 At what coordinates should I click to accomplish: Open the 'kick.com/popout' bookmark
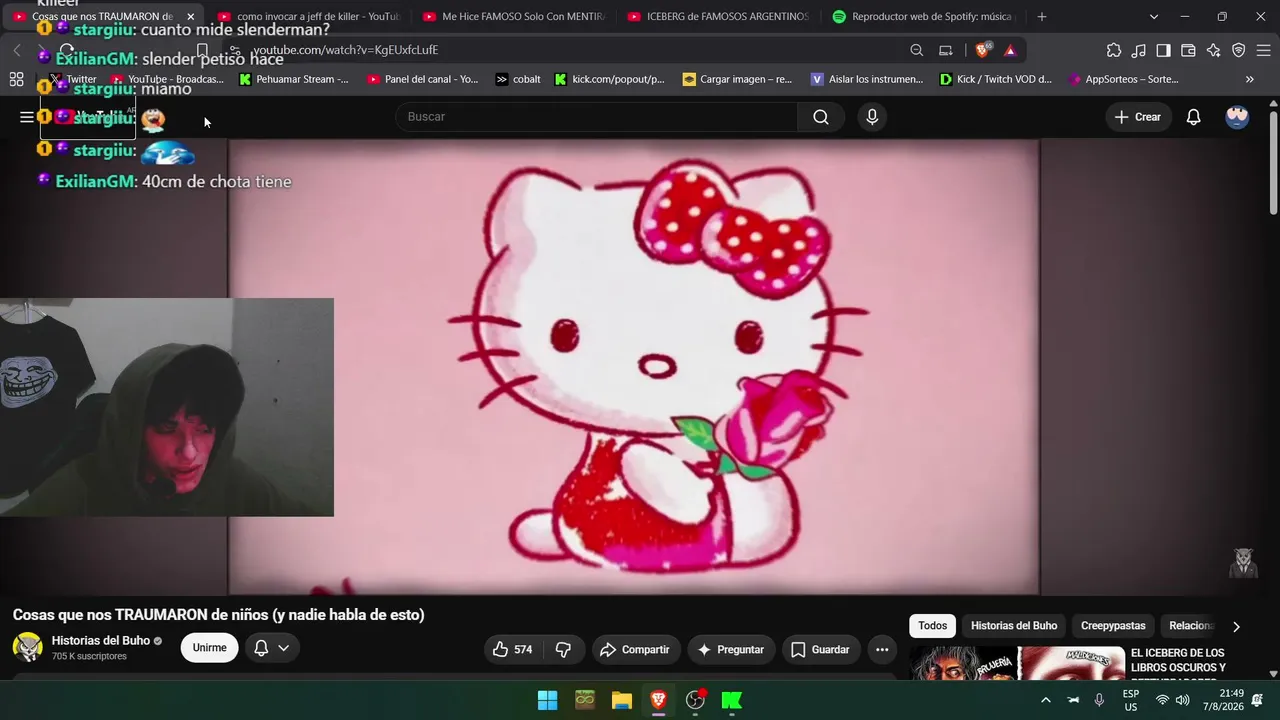609,79
